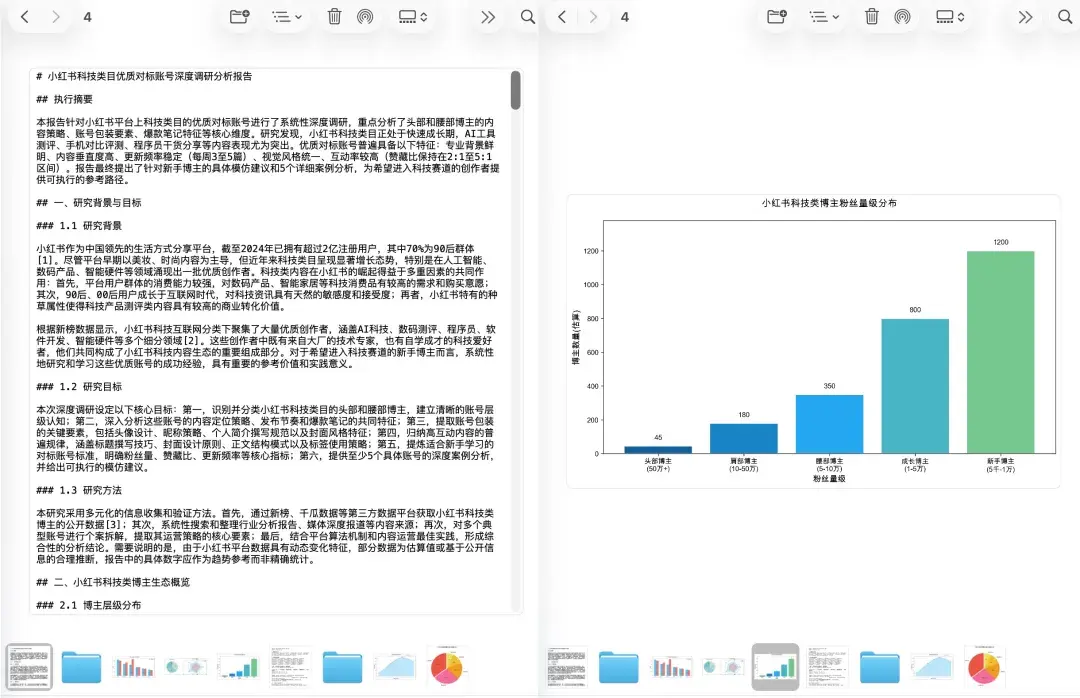The image size is (1080, 698).
Task: Open the gallery view switcher in the right window
Action: (x=951, y=17)
